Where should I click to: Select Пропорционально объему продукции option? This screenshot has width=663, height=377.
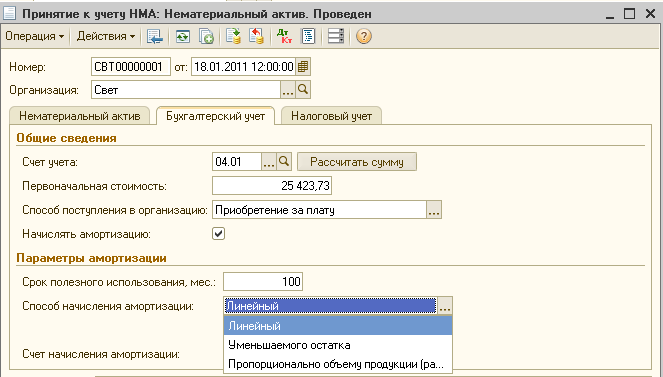point(338,364)
